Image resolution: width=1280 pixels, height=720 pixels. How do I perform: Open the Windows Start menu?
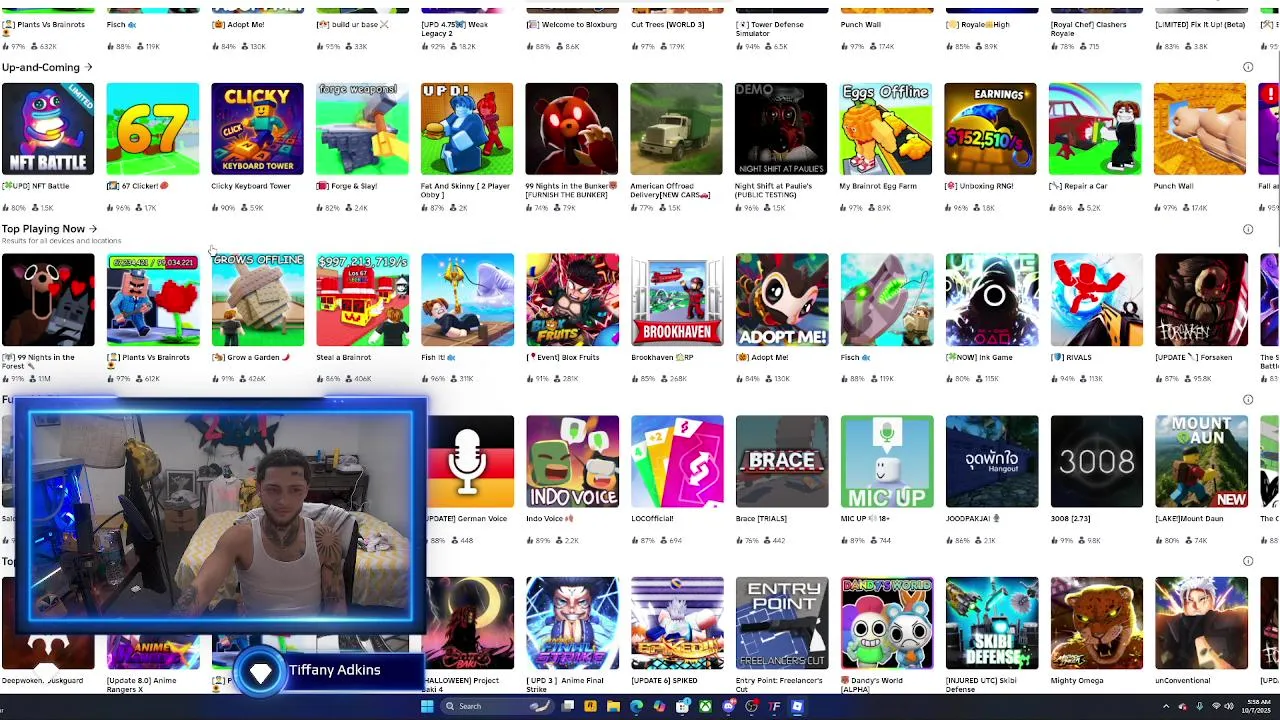pyautogui.click(x=427, y=706)
